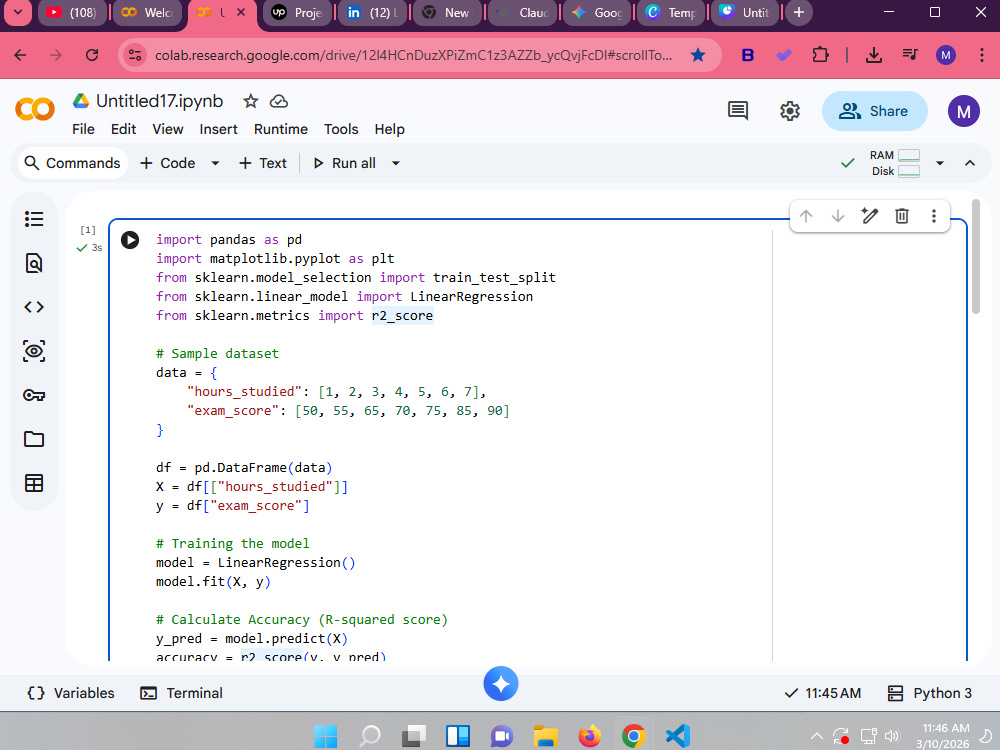Open the Commands search palette
1000x750 pixels.
(72, 163)
